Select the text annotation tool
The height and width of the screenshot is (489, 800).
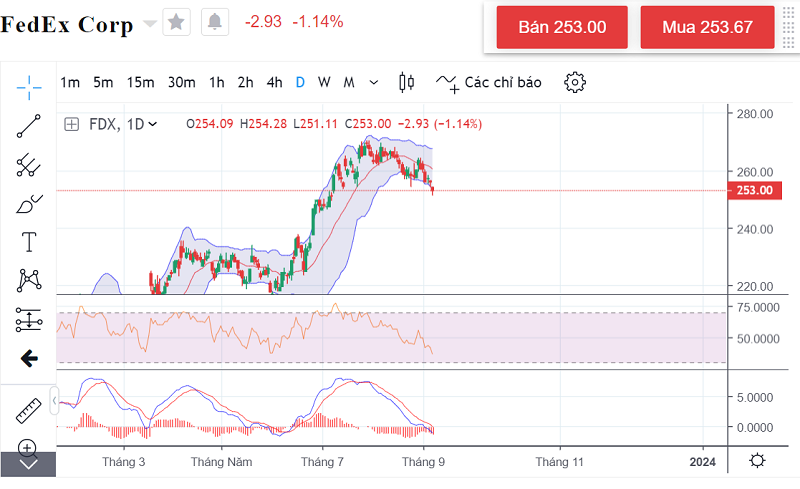coord(28,242)
